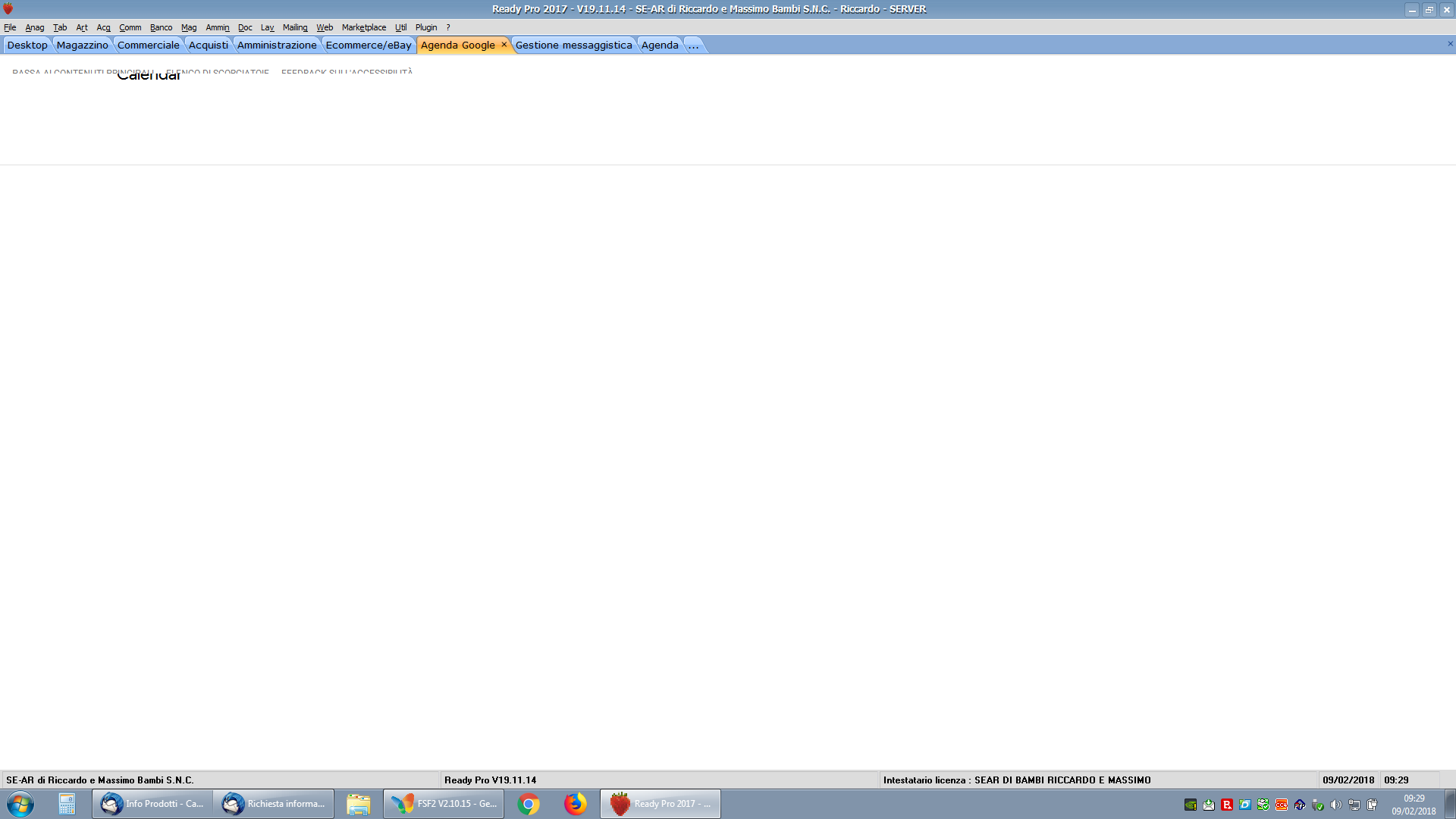Click Feedback sull'accessibilità link

point(347,73)
